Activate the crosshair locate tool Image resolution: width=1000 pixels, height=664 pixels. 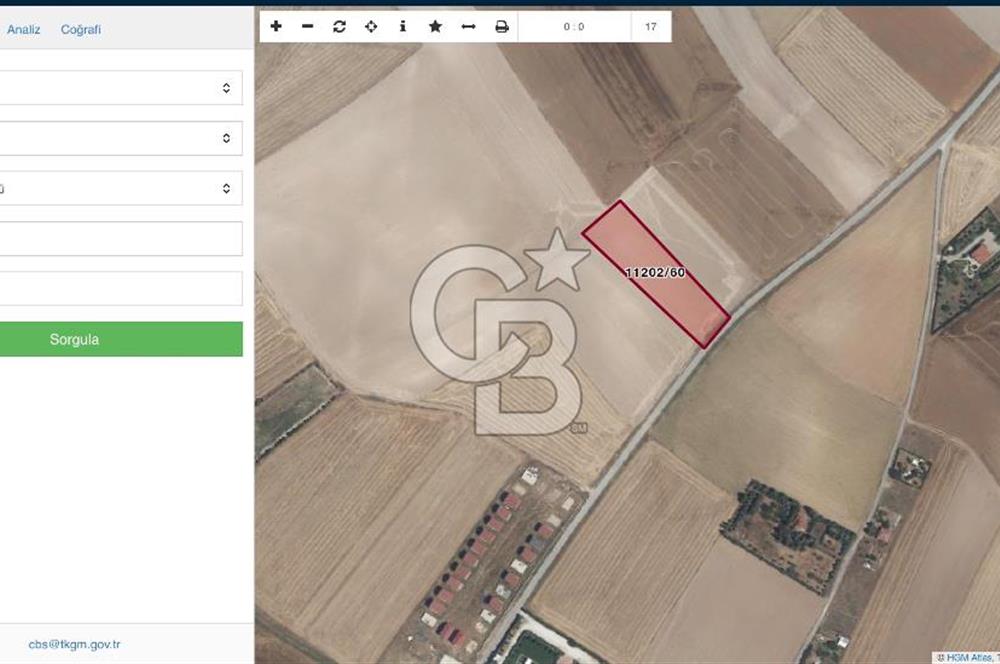coord(371,27)
